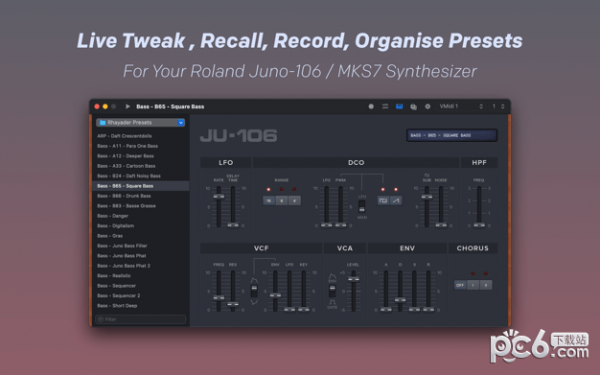The width and height of the screenshot is (600, 375).
Task: Click the VCF Freq slider handle
Action: pyautogui.click(x=218, y=297)
